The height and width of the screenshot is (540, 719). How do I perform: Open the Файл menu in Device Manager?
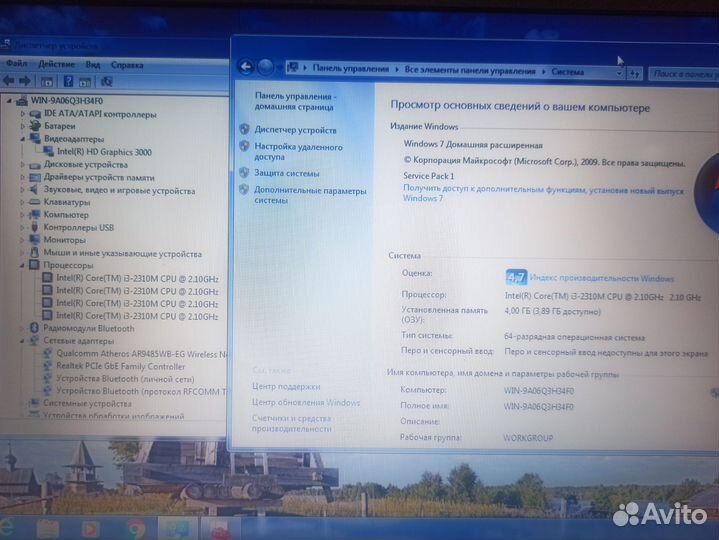coord(17,64)
